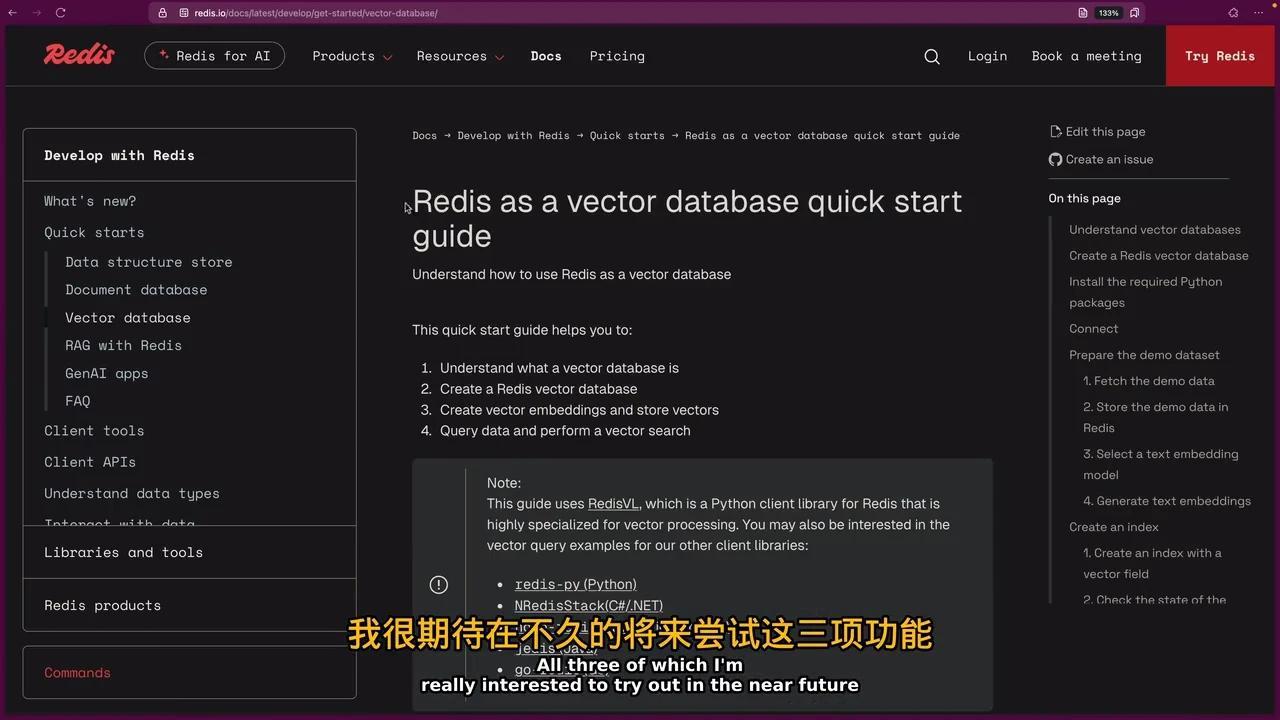Click the 133% zoom level indicator
The width and height of the screenshot is (1280, 720).
coord(1108,13)
